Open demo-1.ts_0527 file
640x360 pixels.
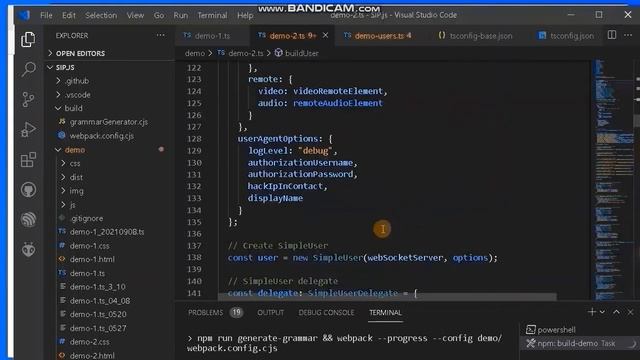(x=98, y=328)
